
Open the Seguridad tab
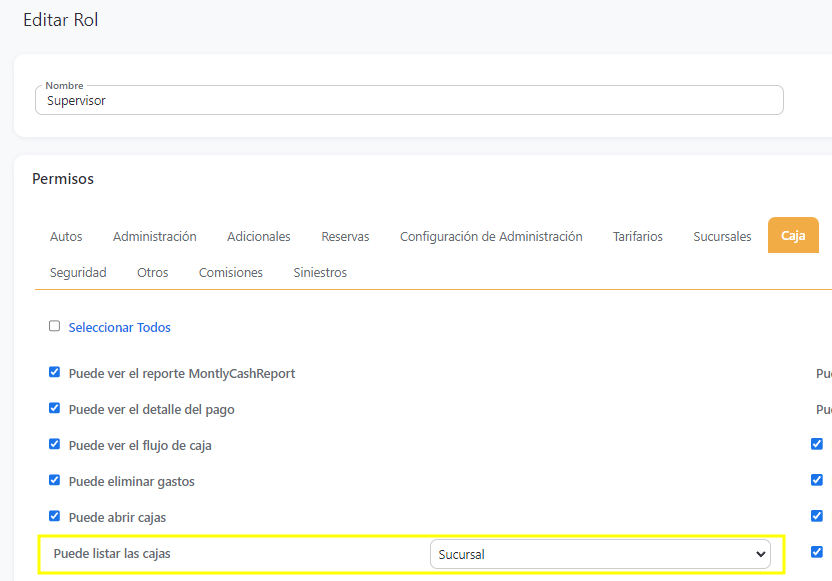[x=78, y=273]
